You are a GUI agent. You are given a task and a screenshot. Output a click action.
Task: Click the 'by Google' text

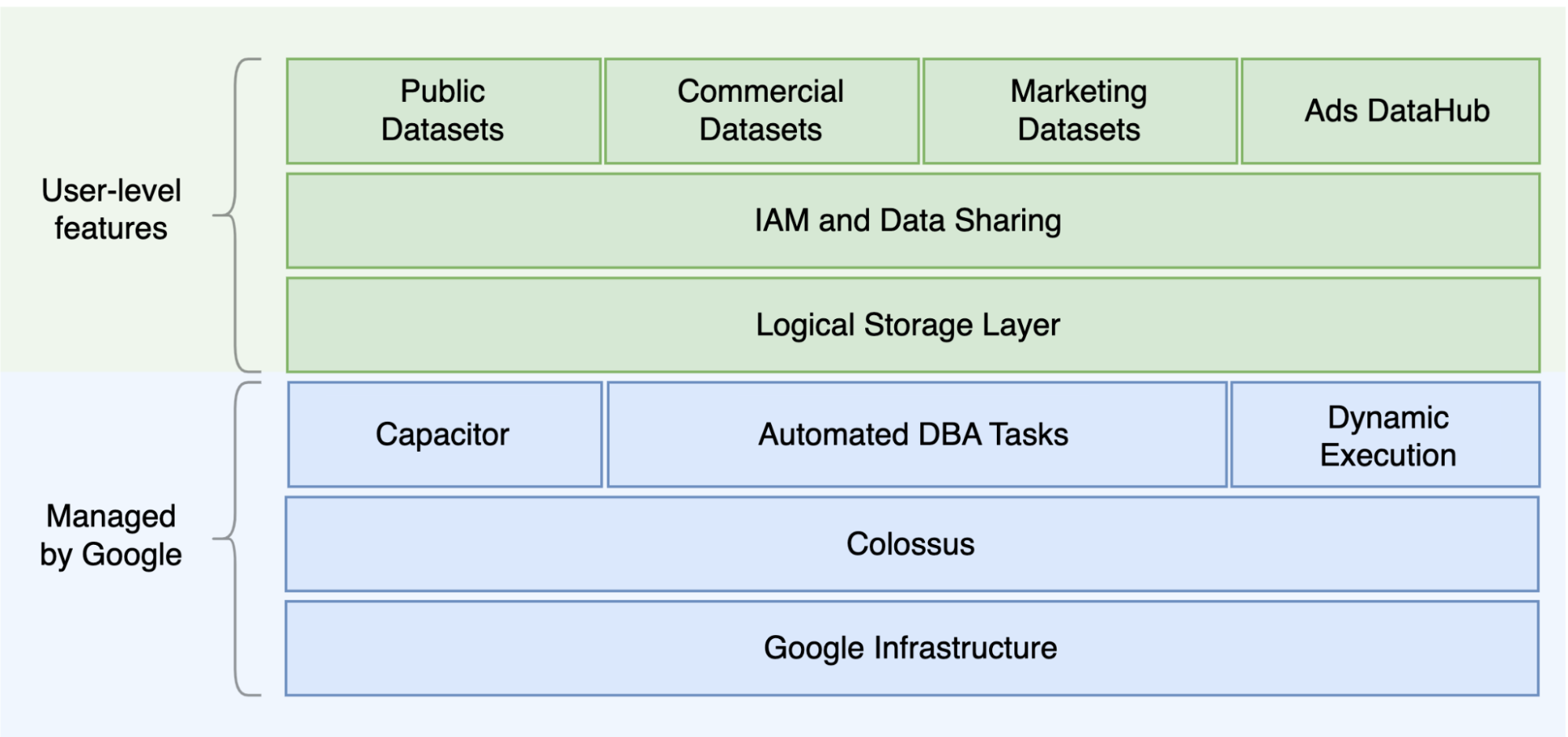click(111, 555)
